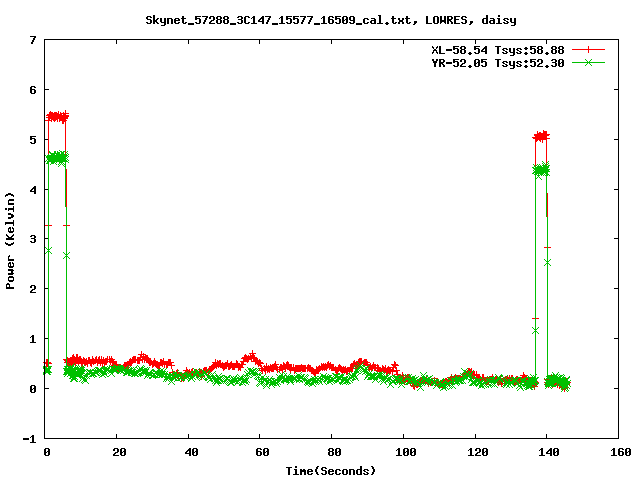Click the x-axis tick label 40
The height and width of the screenshot is (480, 640).
[x=191, y=452]
